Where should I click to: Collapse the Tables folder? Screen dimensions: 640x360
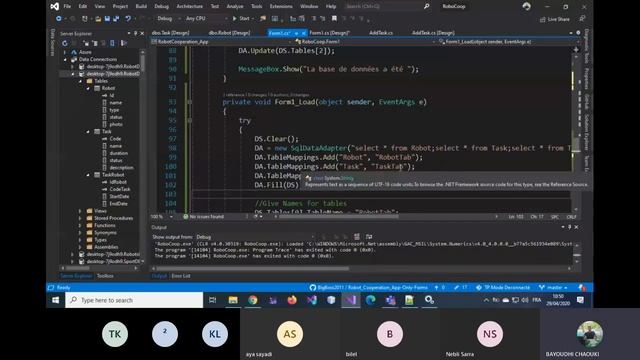pos(80,81)
